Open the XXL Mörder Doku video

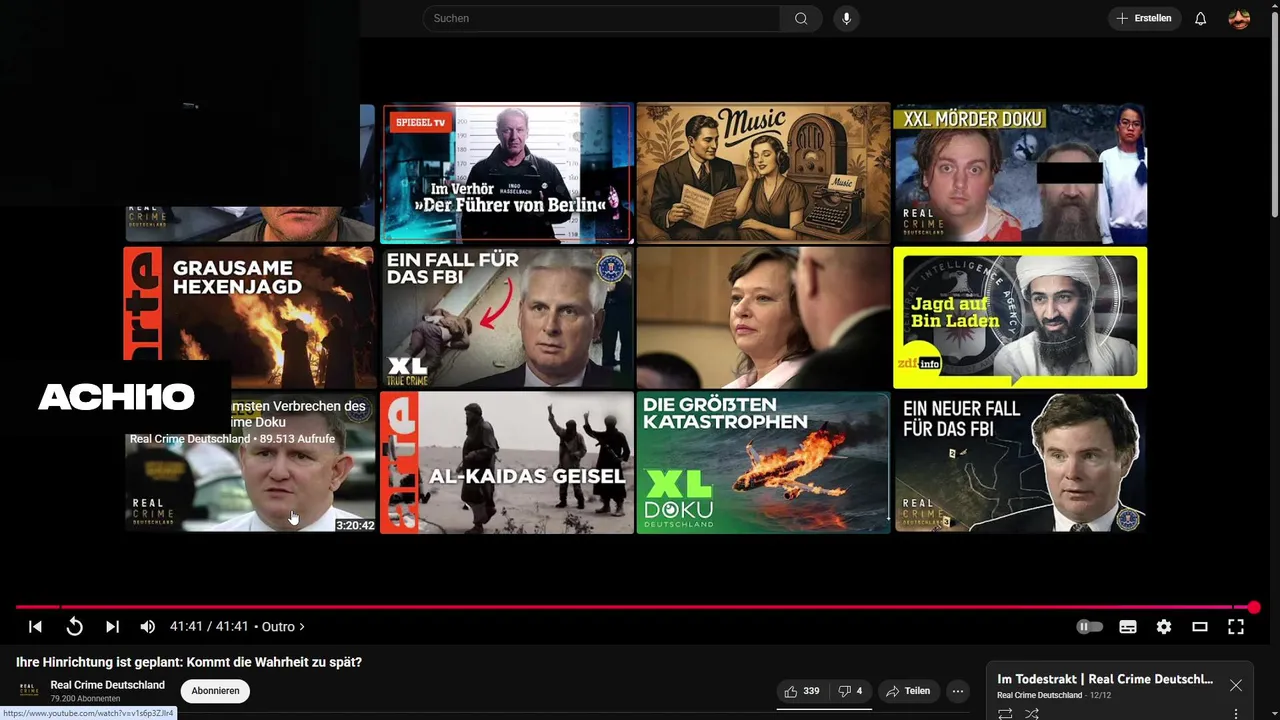coord(1020,173)
